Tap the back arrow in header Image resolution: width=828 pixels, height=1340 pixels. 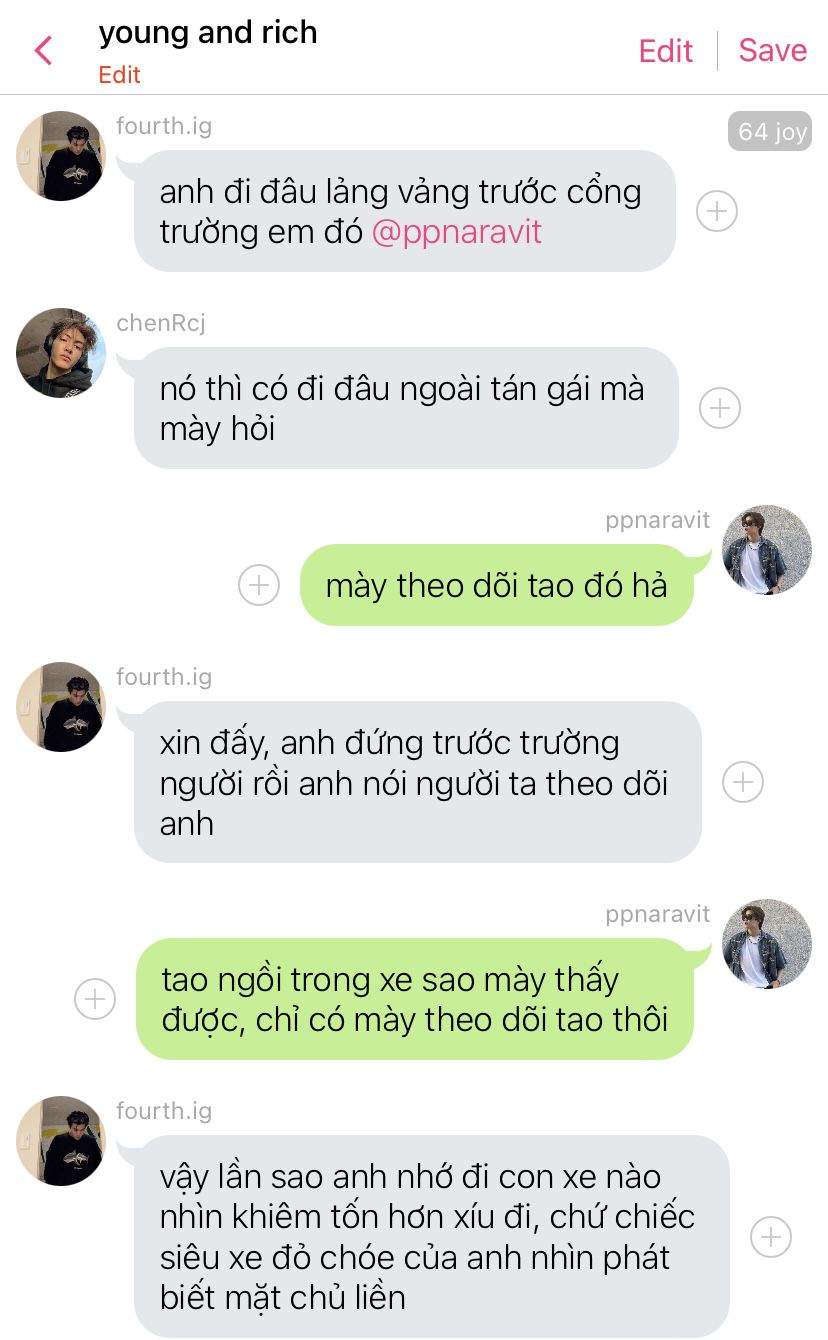click(43, 50)
